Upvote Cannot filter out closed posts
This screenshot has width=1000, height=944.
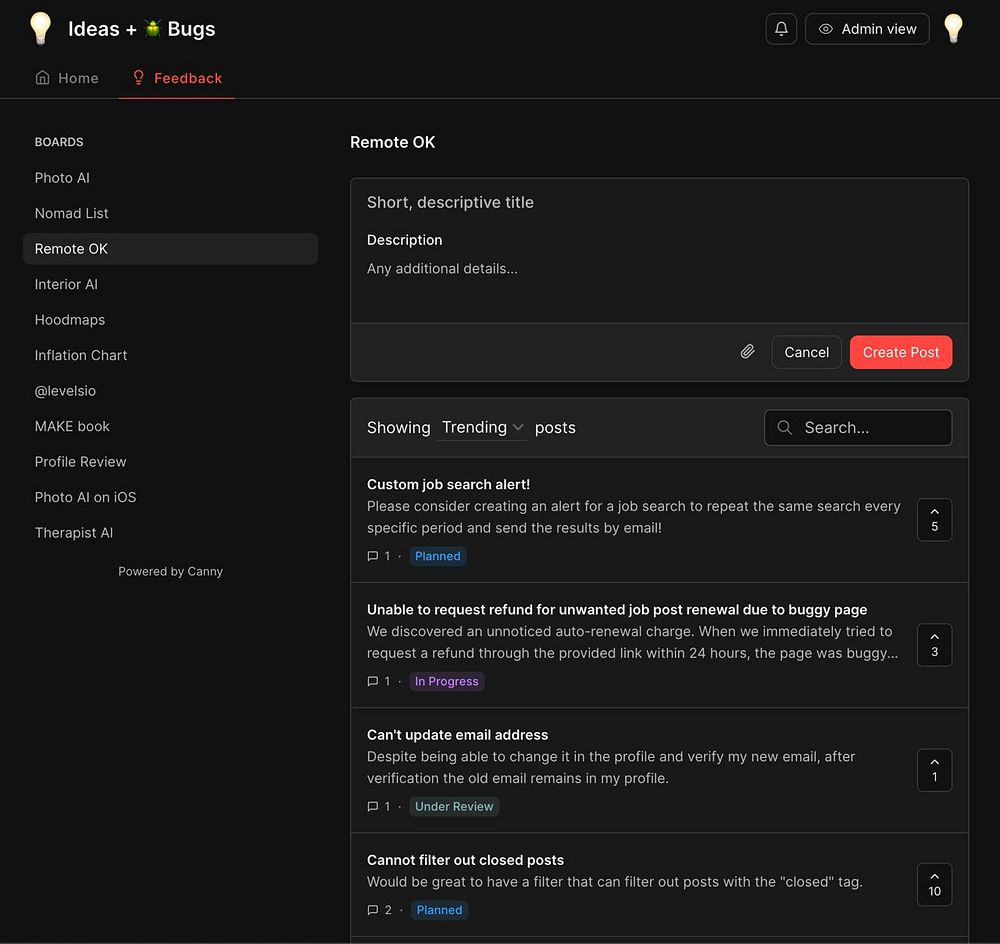pos(934,885)
